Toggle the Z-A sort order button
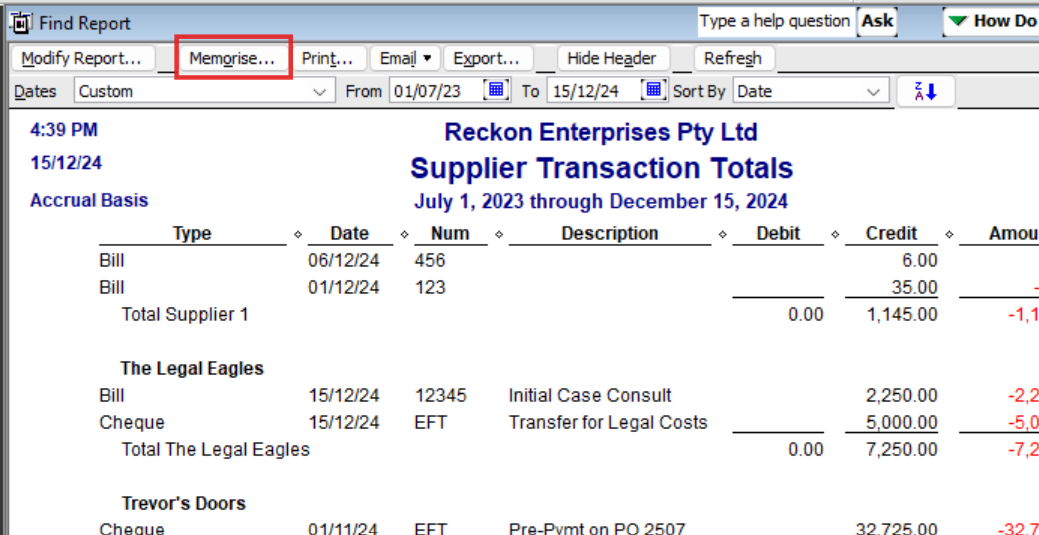This screenshot has height=535, width=1039. [926, 91]
